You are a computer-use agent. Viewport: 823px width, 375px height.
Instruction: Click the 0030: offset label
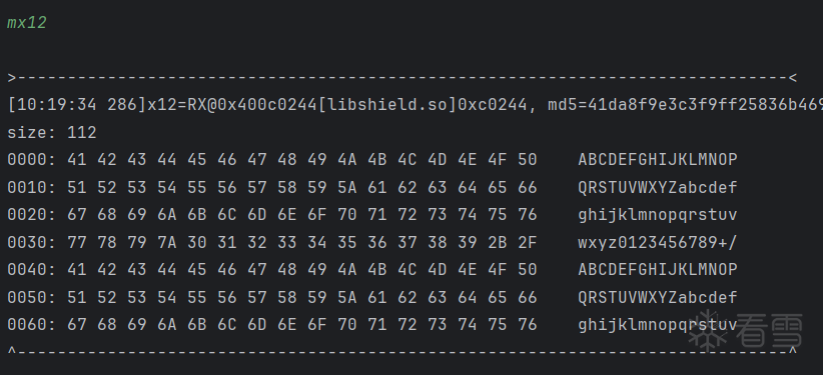pyautogui.click(x=31, y=243)
